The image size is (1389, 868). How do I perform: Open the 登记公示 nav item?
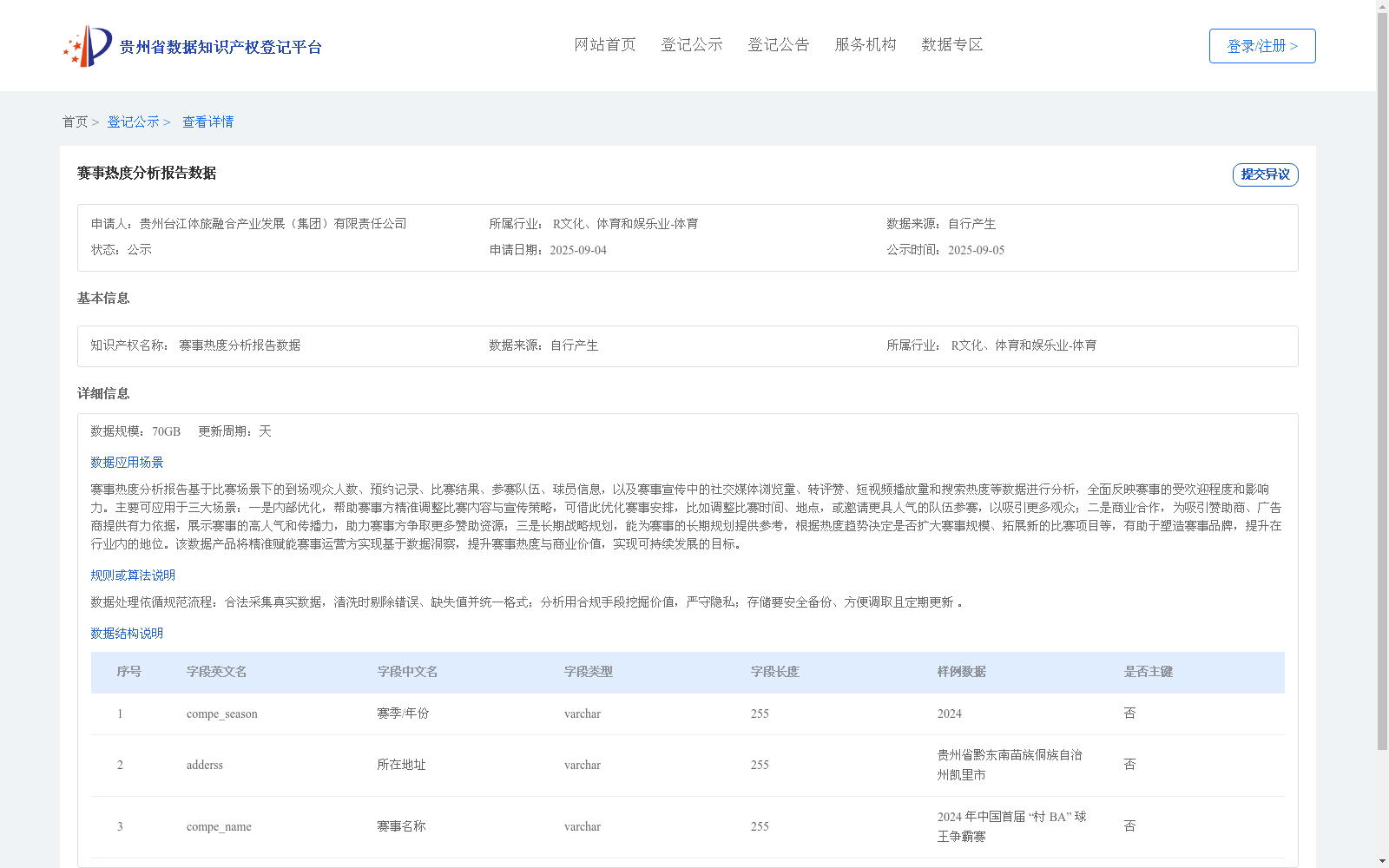692,44
